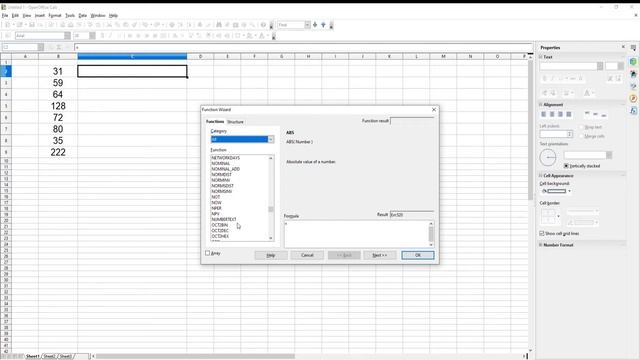This screenshot has width=640, height=360.
Task: Align bottom vertically in sidebar
Action: click(x=604, y=114)
